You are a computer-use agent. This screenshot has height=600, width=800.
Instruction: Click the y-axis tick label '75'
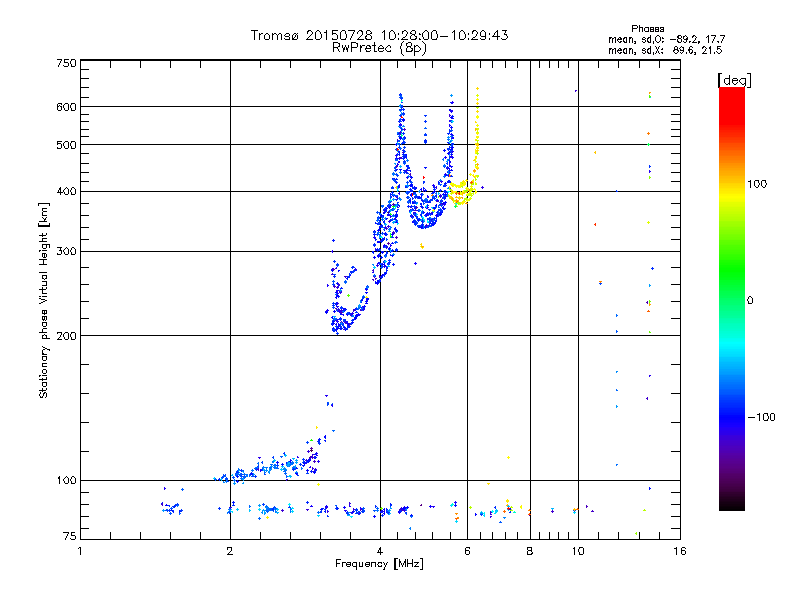pos(70,536)
